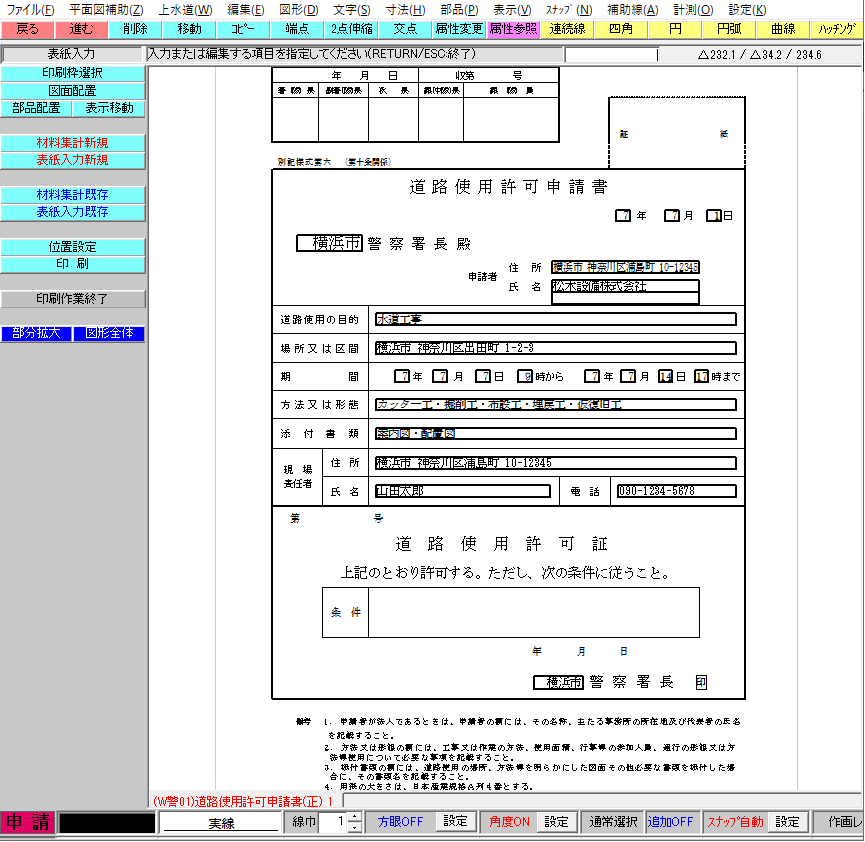Viewport: 865px width, 842px height.
Task: Open the 表示(V) menu
Action: coord(512,10)
